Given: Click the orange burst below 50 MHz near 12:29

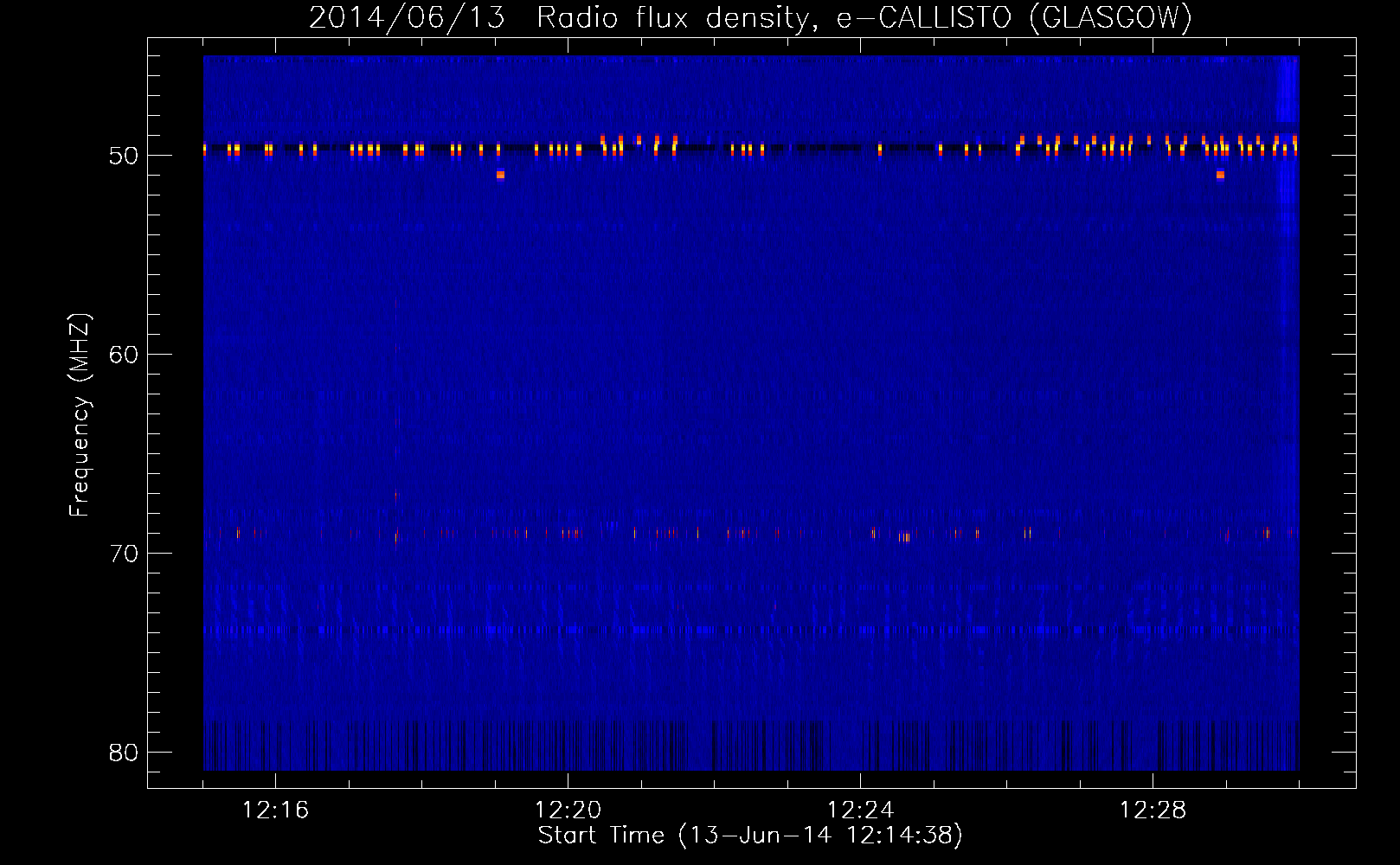Looking at the screenshot, I should tap(1220, 175).
